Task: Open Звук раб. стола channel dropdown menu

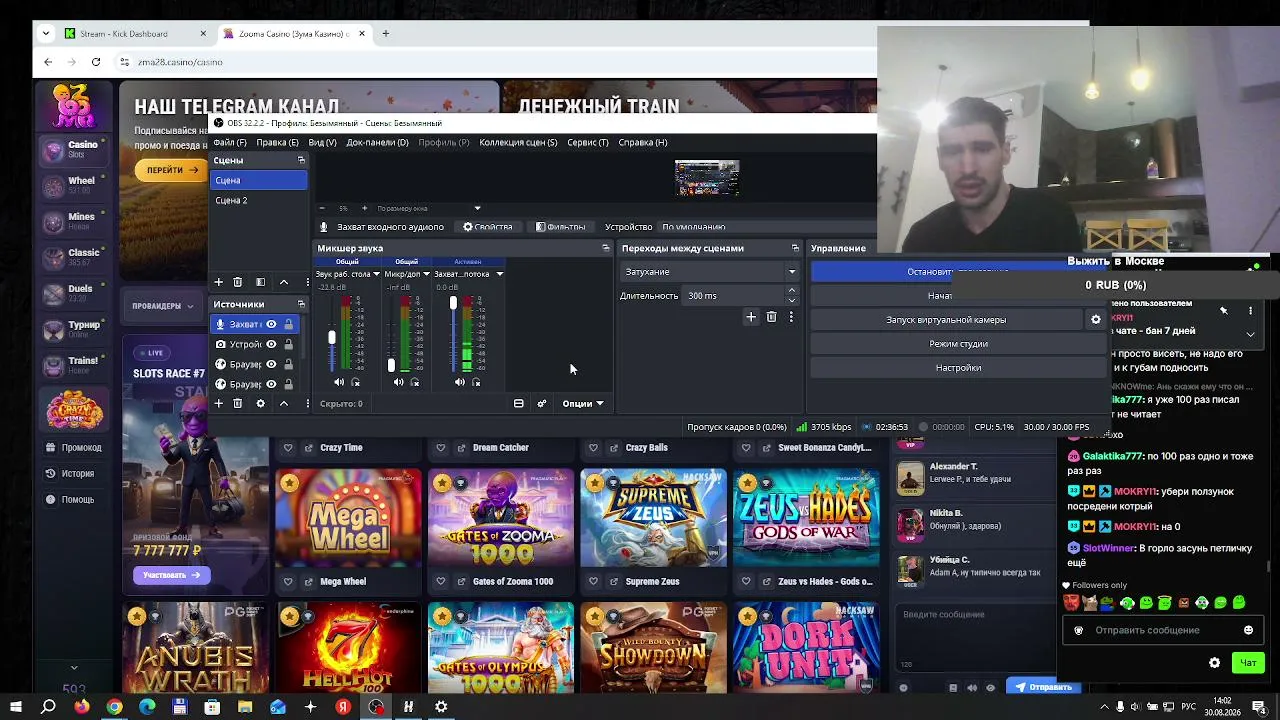Action: click(377, 274)
